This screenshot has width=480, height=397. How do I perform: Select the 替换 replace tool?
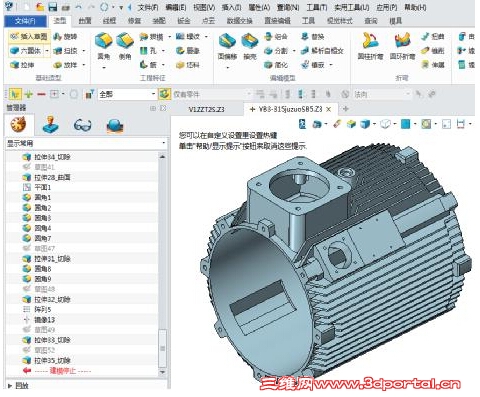click(x=312, y=36)
